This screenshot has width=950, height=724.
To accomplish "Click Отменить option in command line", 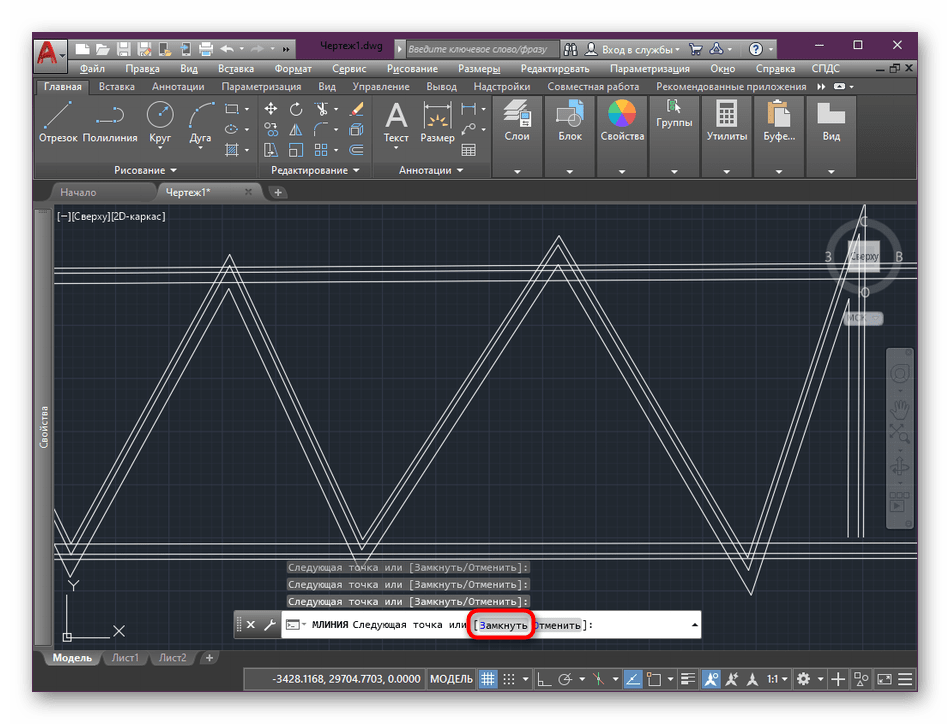I will coord(557,625).
